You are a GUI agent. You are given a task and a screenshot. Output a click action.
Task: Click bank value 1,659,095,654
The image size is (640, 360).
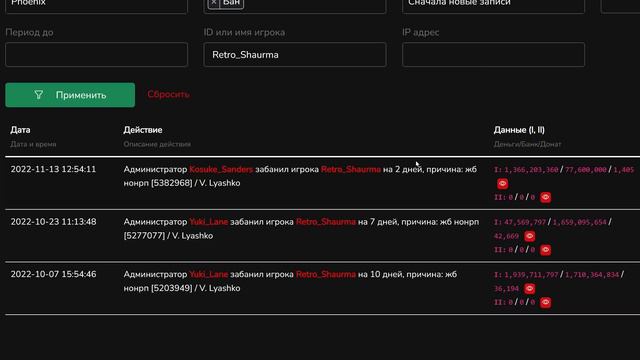580,222
